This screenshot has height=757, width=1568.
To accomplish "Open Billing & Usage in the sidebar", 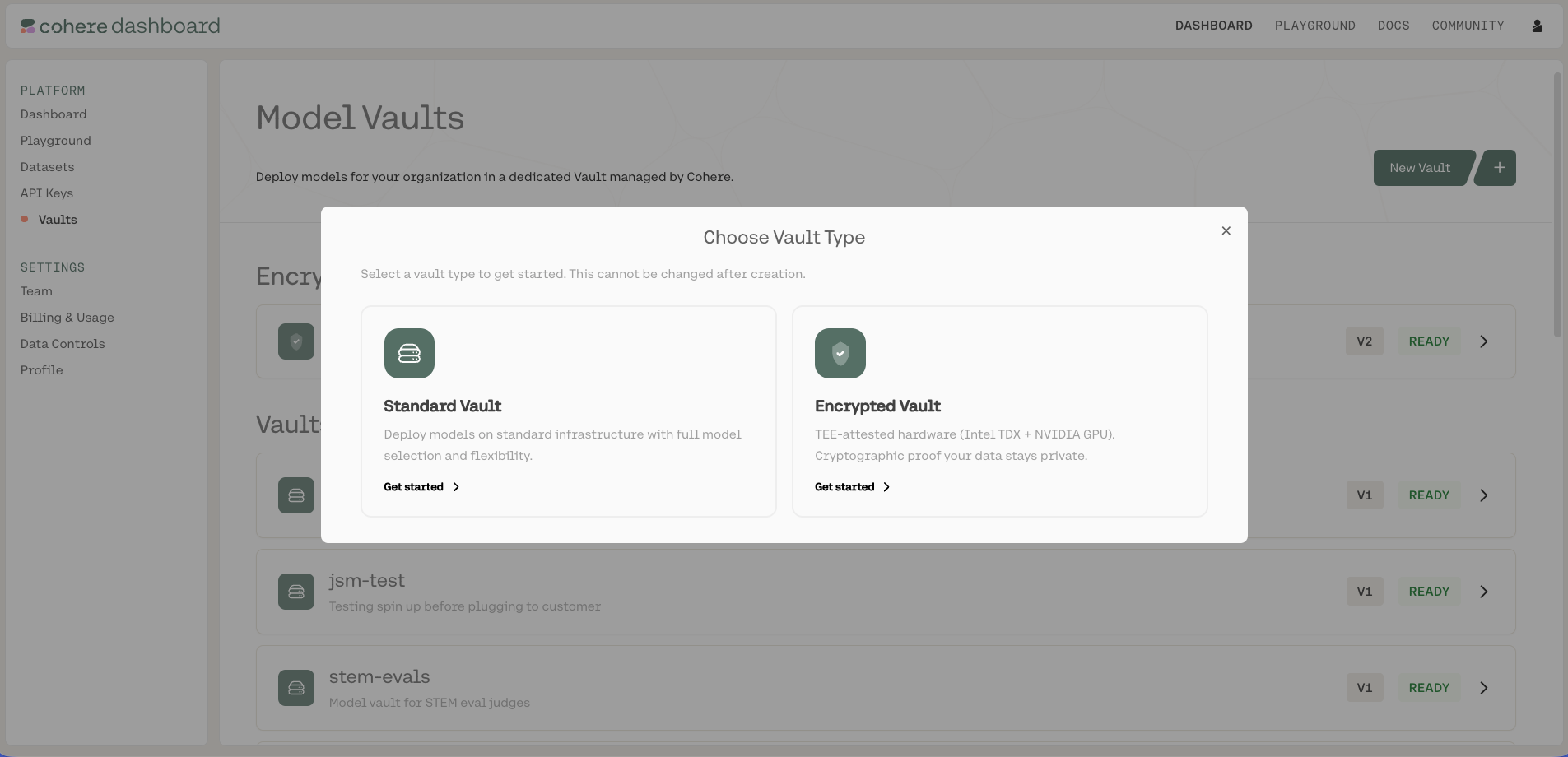I will (x=67, y=318).
